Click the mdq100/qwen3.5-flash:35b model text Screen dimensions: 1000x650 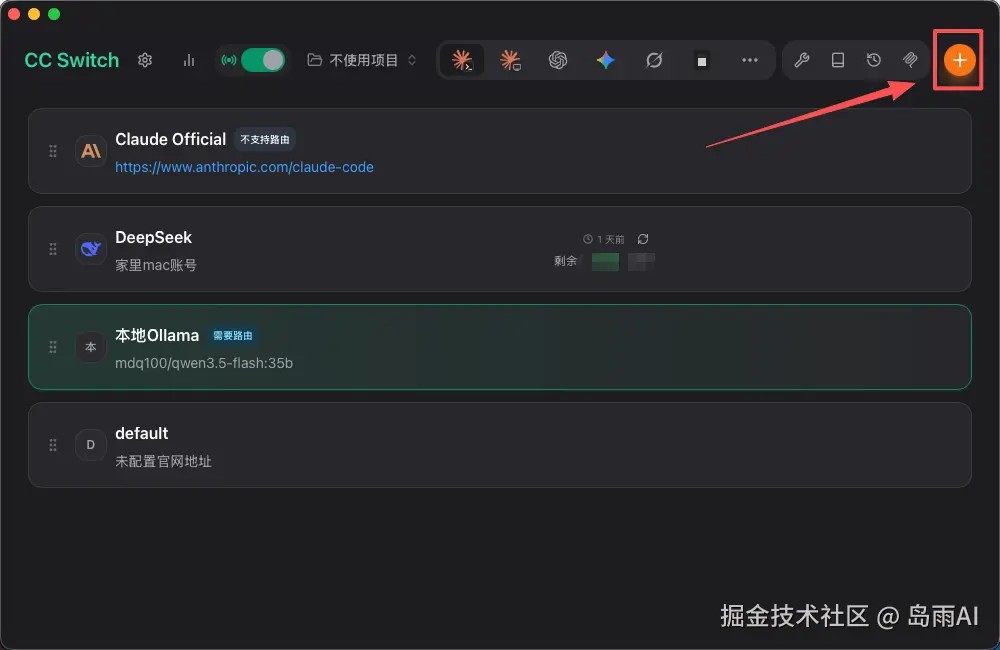[204, 363]
